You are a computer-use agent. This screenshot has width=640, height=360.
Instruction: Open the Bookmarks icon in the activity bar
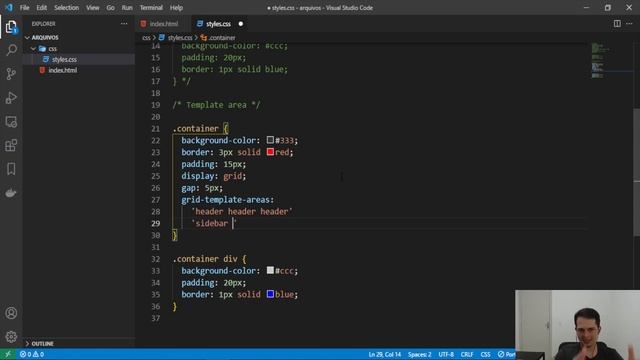[11, 169]
